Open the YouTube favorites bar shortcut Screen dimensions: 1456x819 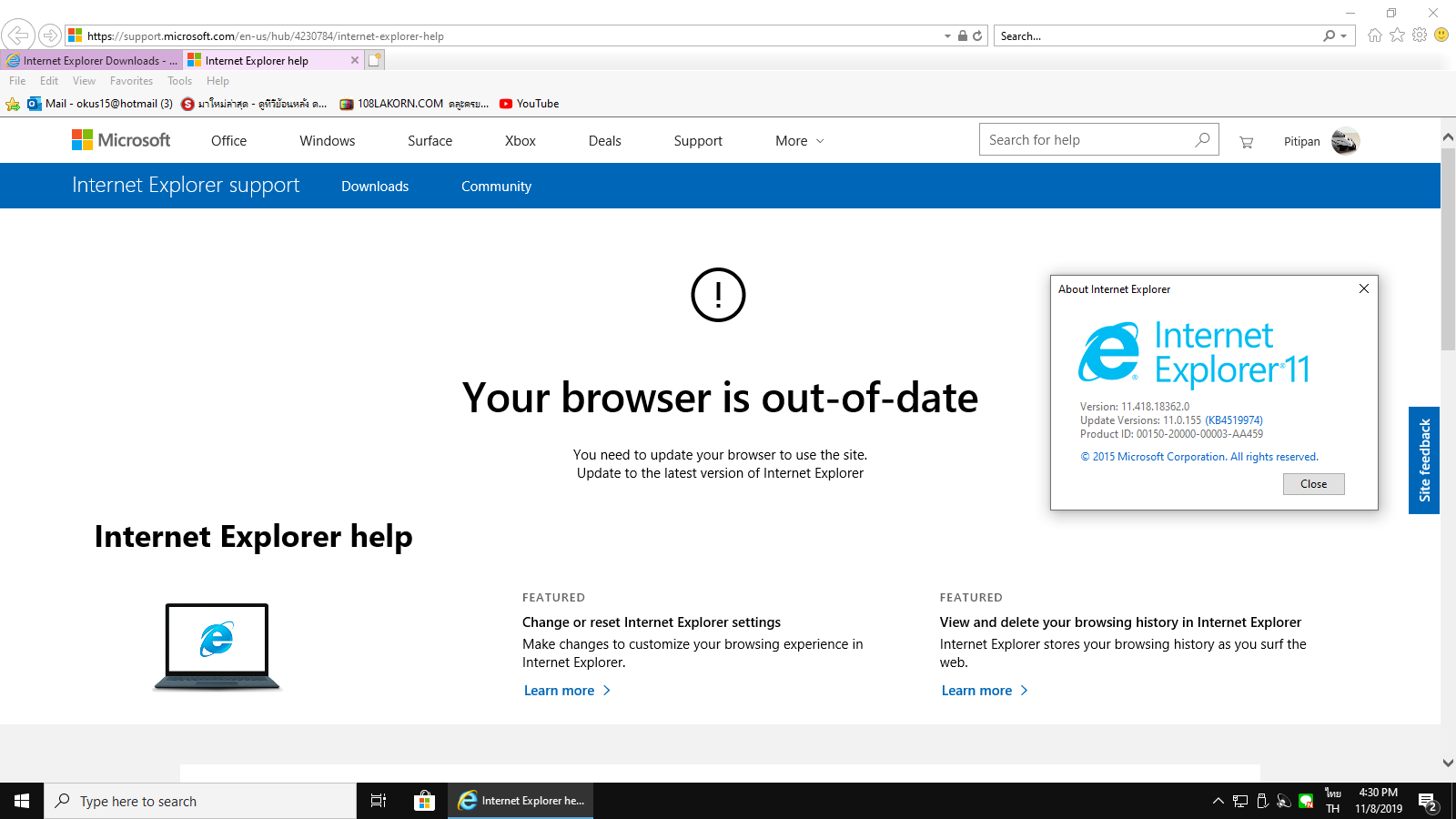tap(529, 104)
